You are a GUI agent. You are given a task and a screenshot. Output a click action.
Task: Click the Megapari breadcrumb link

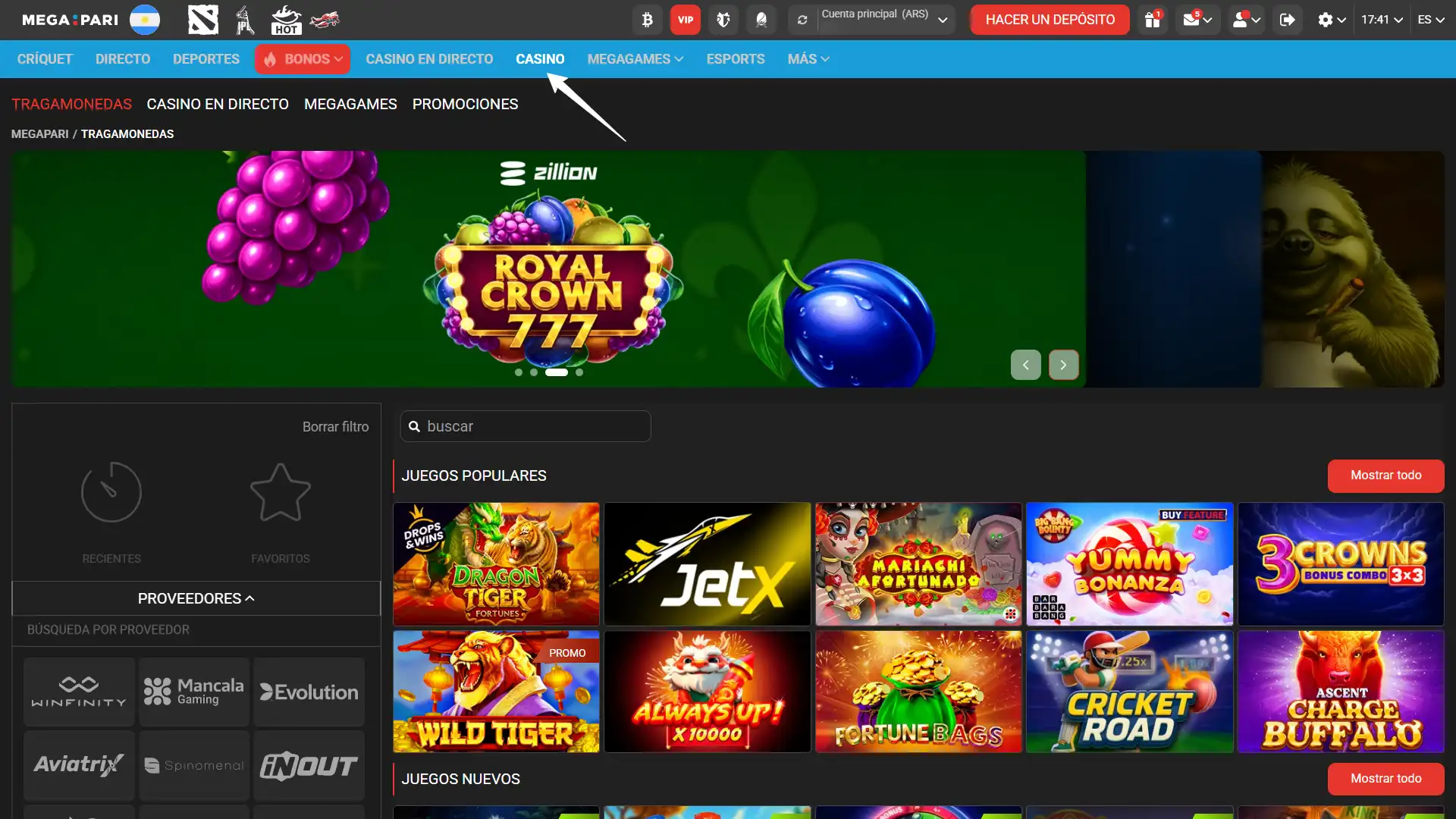(x=39, y=134)
